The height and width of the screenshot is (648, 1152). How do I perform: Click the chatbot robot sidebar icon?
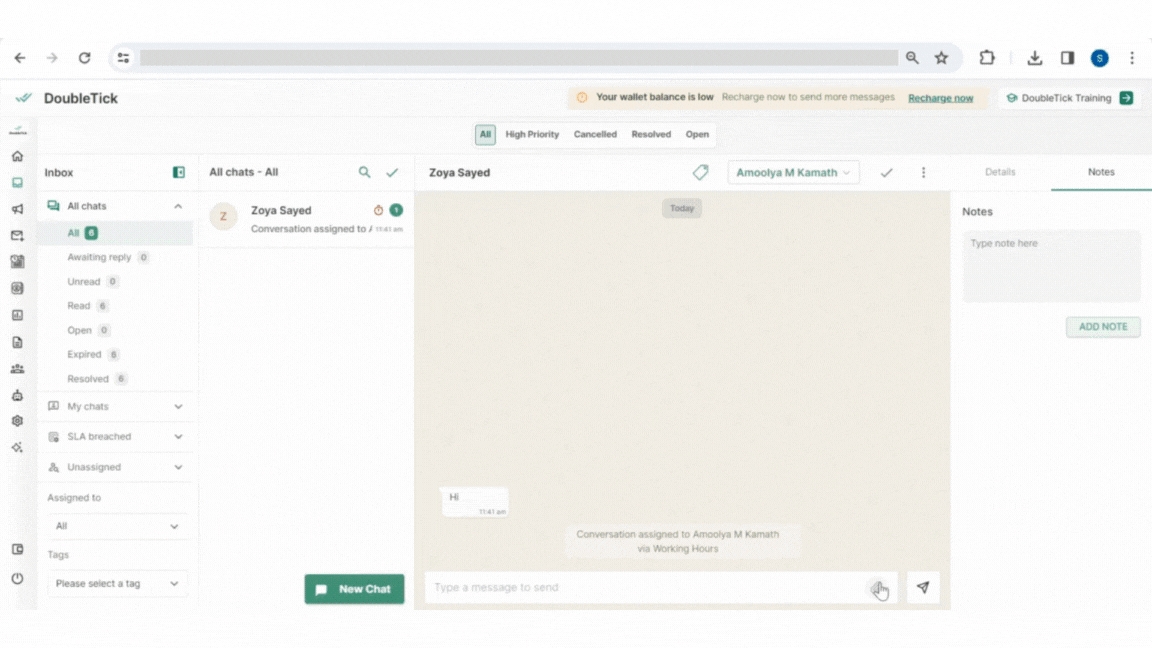click(17, 395)
